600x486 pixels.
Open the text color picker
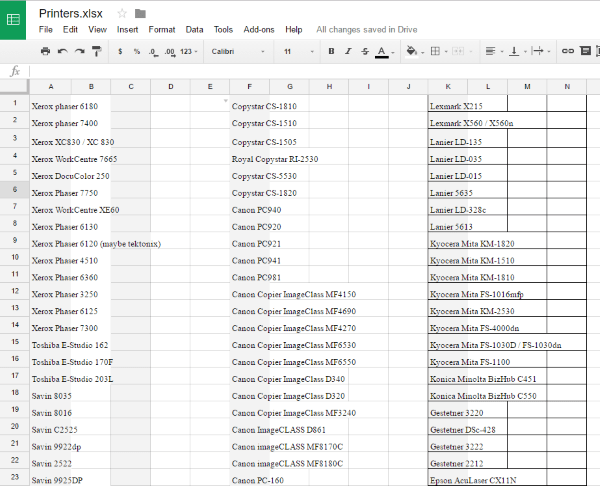coord(382,50)
